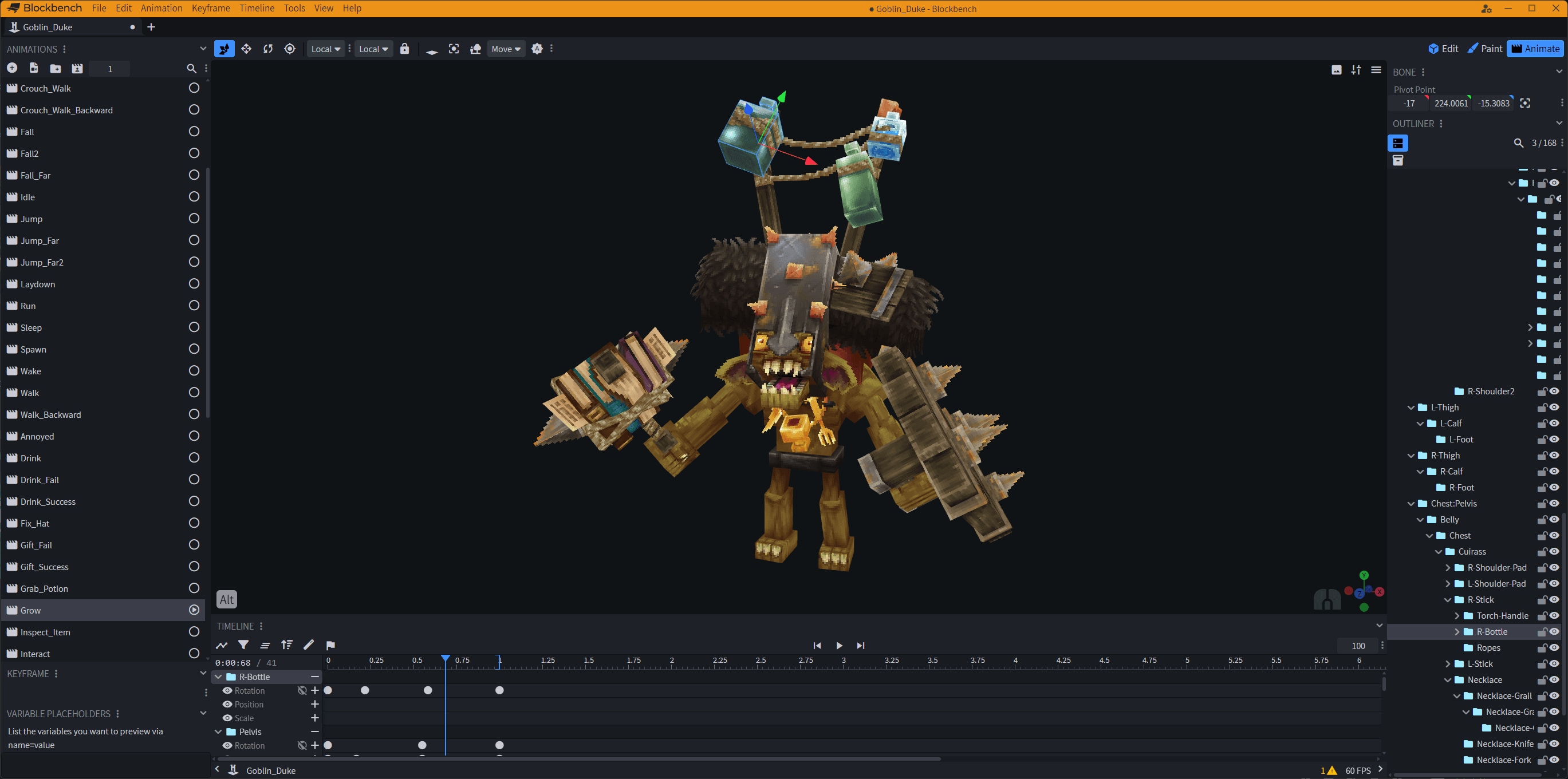Click the timeline marker flag icon
Screen dimensions: 1568x779
330,645
